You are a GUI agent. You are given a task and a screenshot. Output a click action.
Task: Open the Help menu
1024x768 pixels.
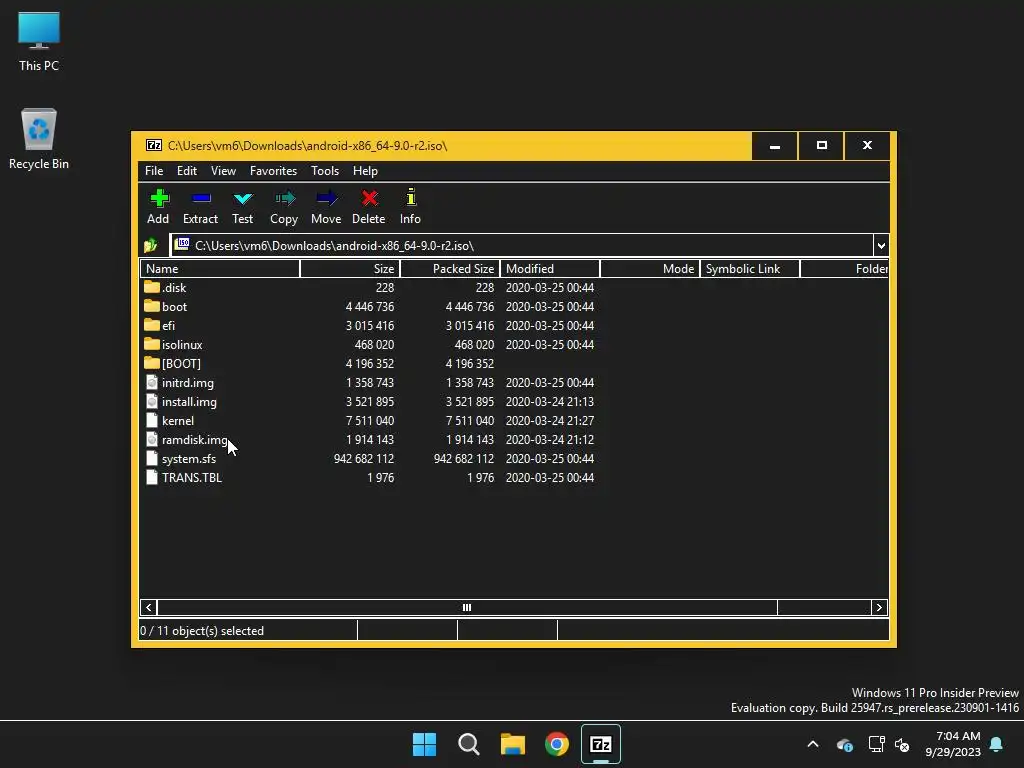[365, 170]
